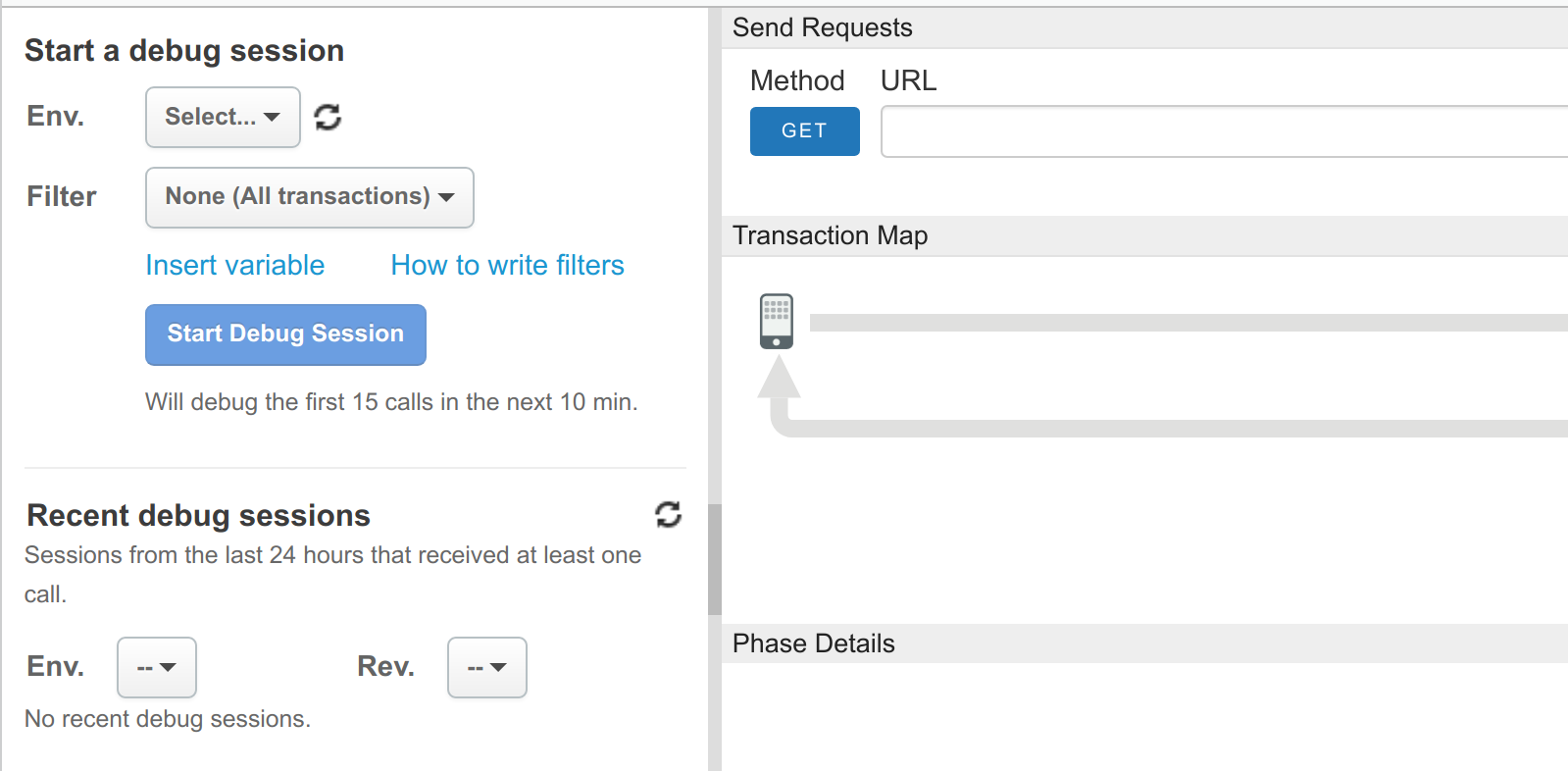Expand the None (All transactions) filter dropdown
The width and height of the screenshot is (1568, 771).
pos(309,197)
